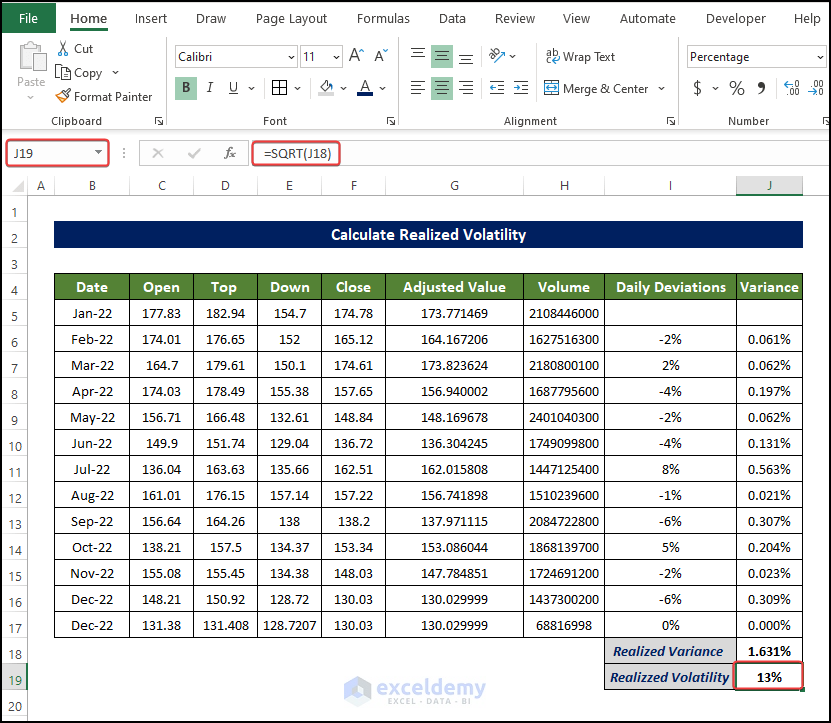The width and height of the screenshot is (831, 723).
Task: Open the File menu button
Action: tap(29, 18)
